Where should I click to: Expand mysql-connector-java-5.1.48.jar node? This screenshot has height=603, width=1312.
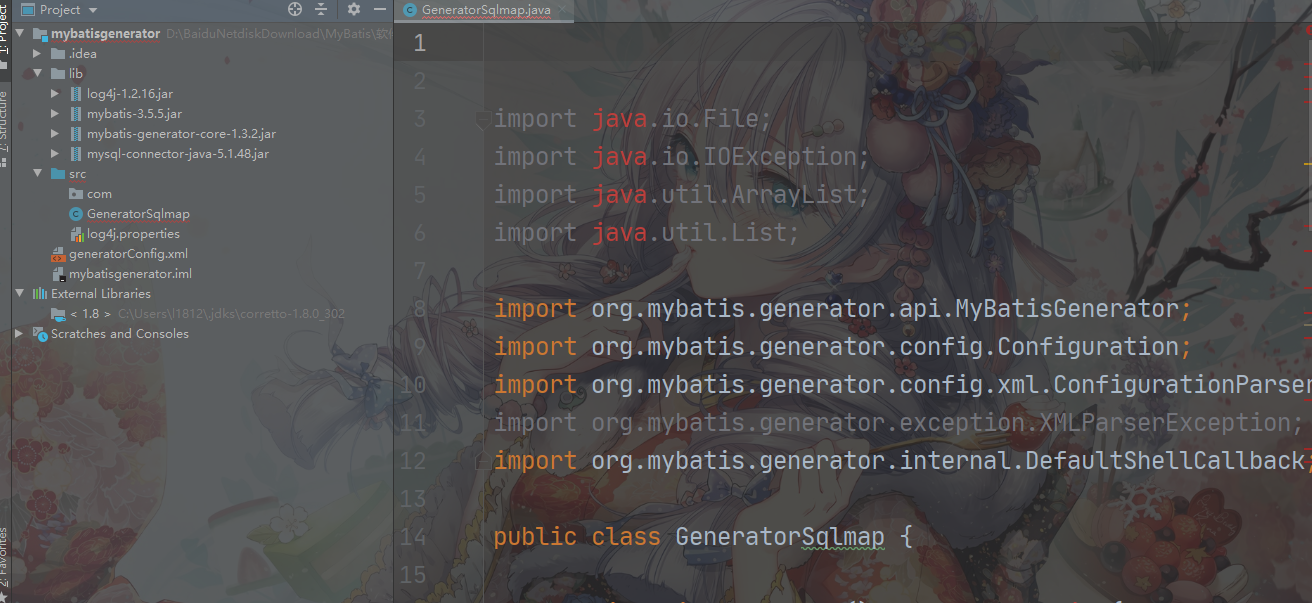point(56,154)
